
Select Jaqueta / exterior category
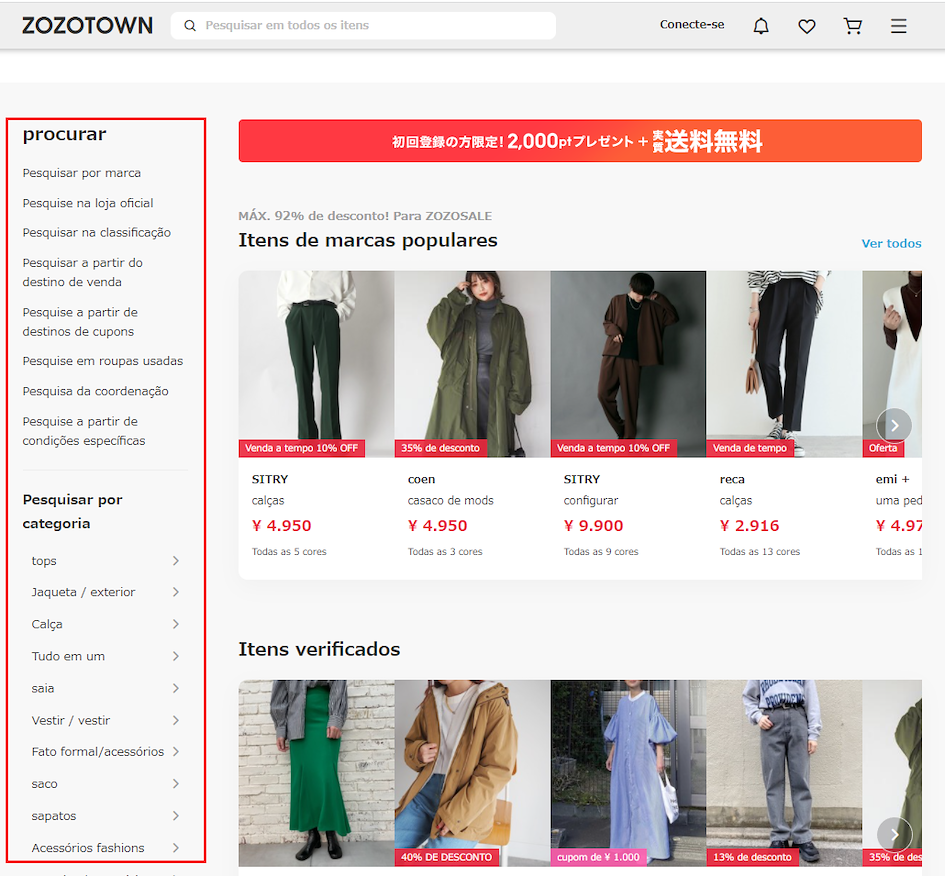(x=83, y=592)
